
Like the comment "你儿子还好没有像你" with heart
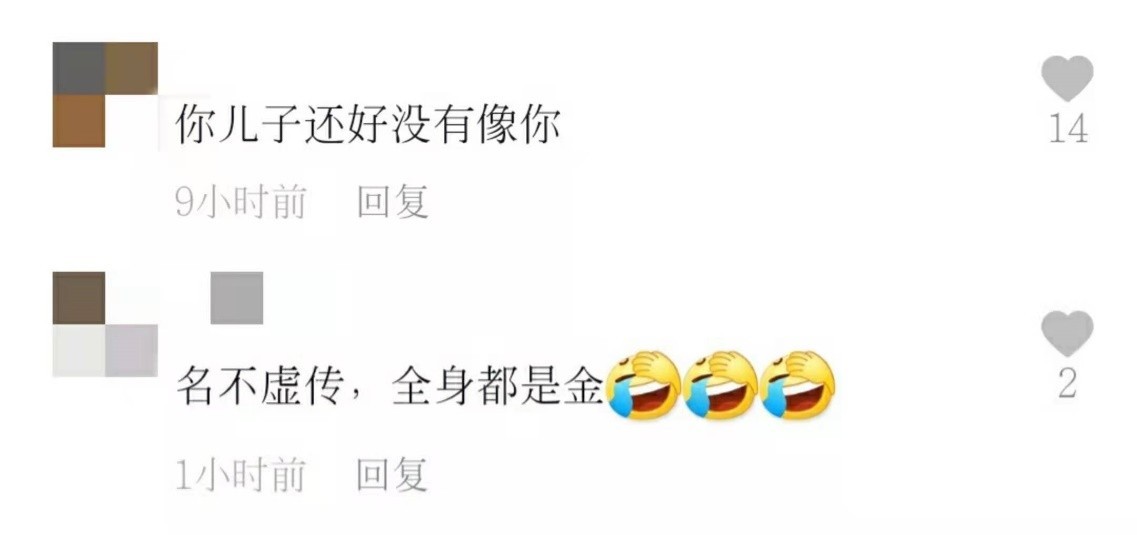pyautogui.click(x=1067, y=78)
